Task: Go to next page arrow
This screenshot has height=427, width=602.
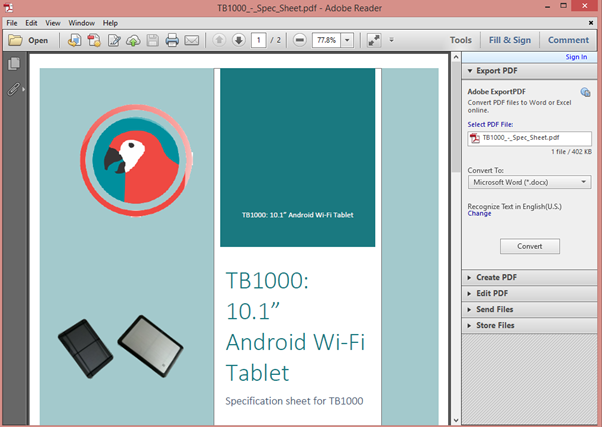Action: pos(238,41)
